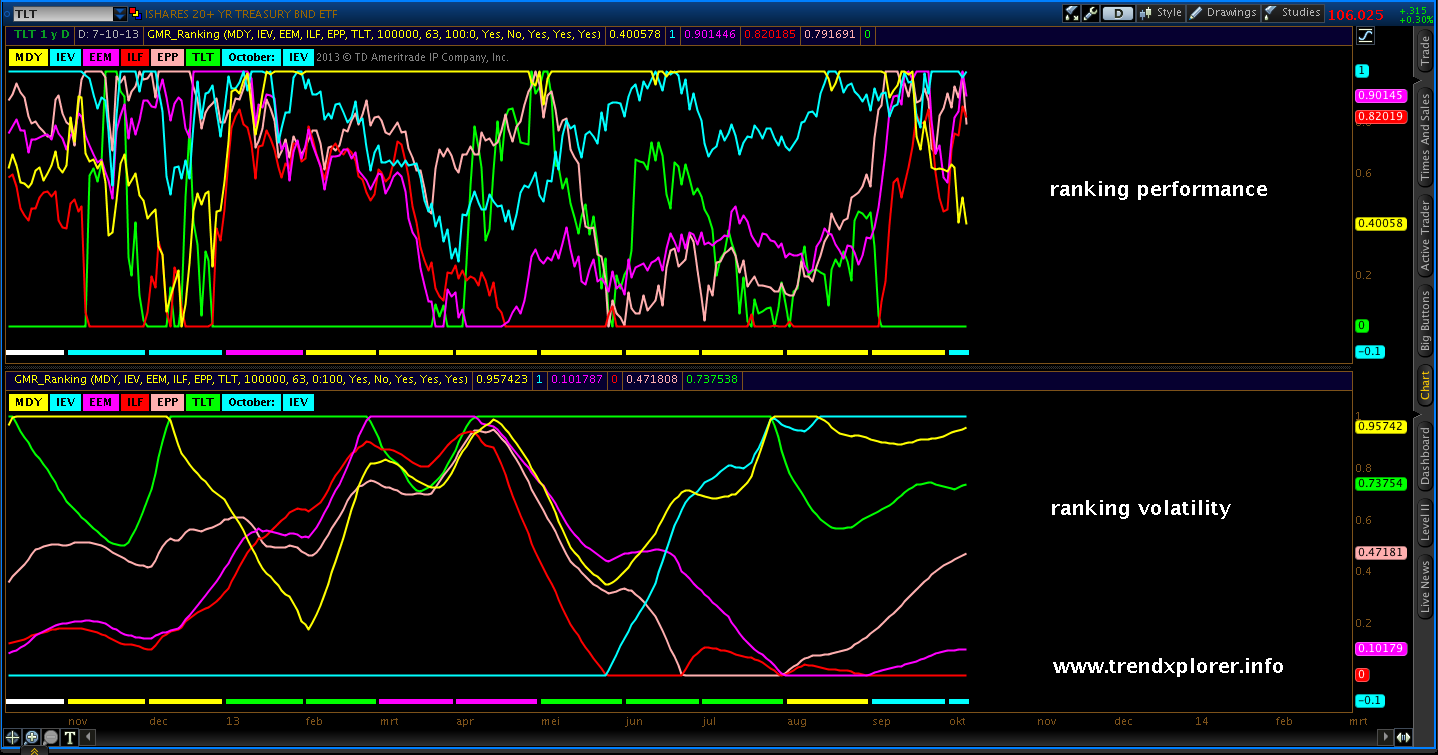Open chart settings with the wrench icon
Image resolution: width=1438 pixels, height=755 pixels.
[x=1090, y=13]
